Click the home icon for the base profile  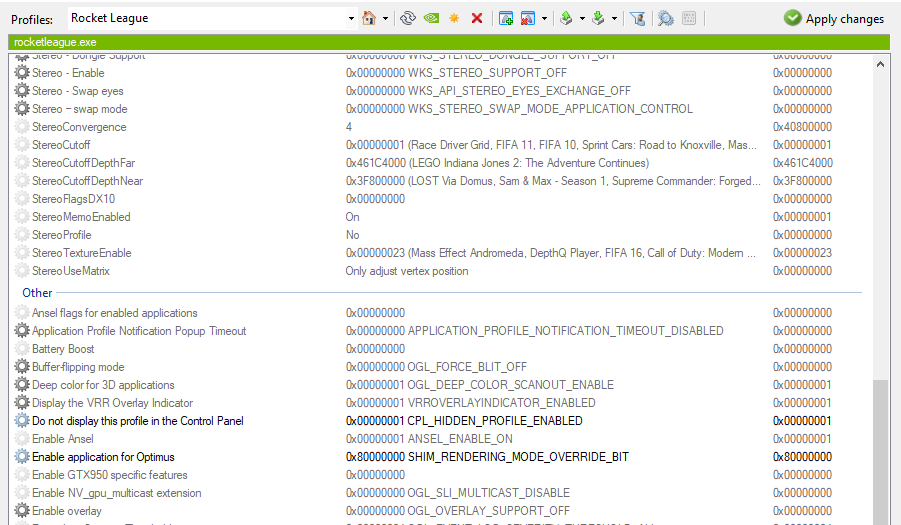[369, 18]
